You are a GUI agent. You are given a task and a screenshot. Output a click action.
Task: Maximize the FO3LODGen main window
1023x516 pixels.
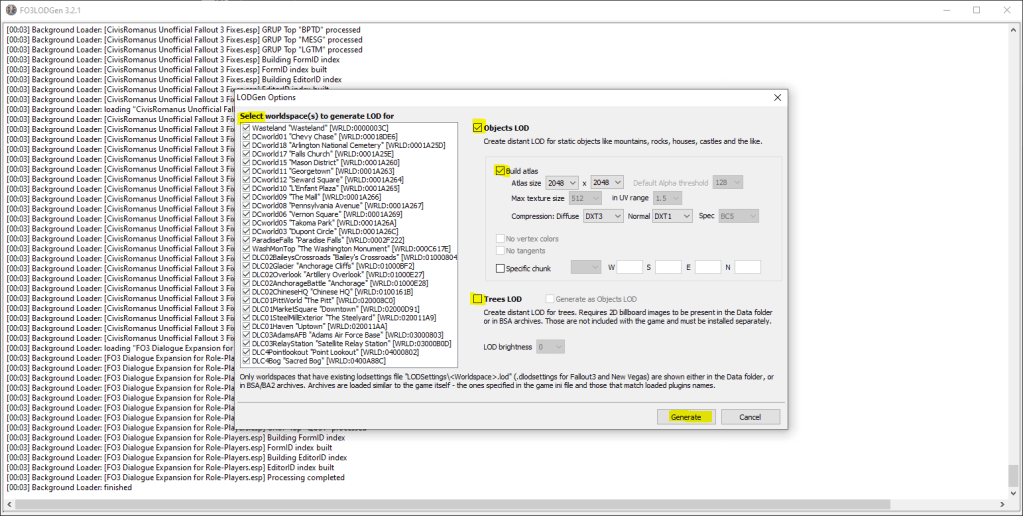[976, 9]
